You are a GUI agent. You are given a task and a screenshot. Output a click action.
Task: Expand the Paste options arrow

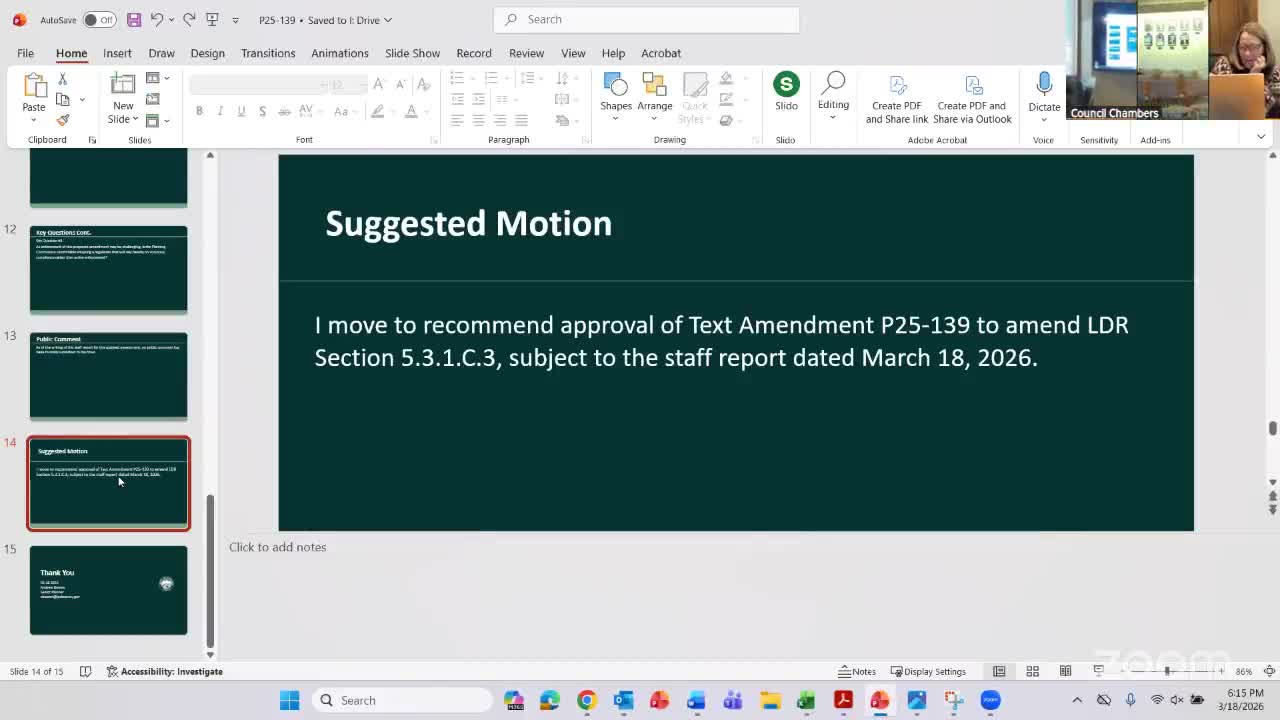(33, 119)
